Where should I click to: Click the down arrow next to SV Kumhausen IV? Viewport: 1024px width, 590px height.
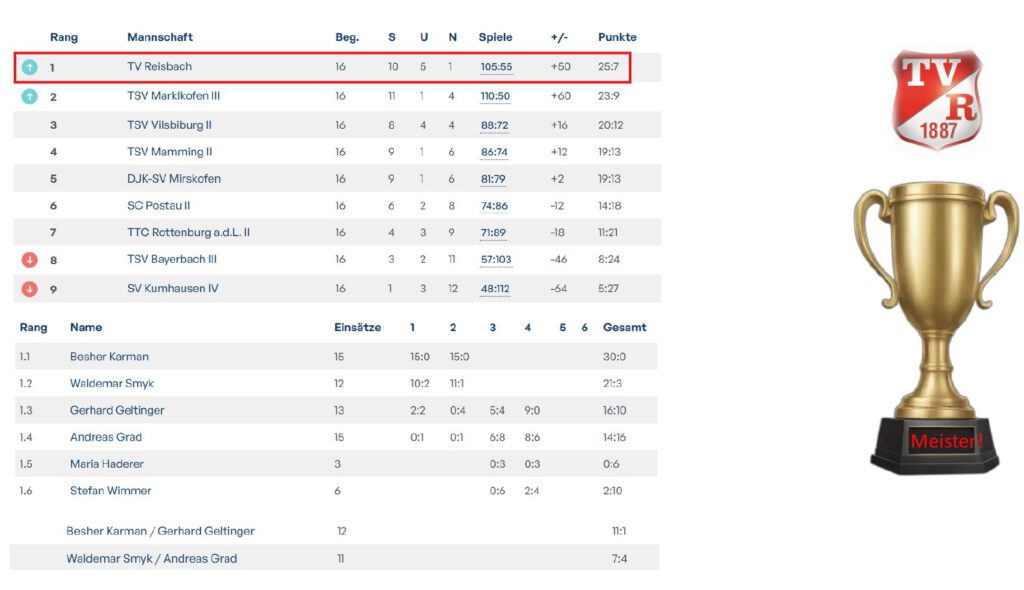30,289
